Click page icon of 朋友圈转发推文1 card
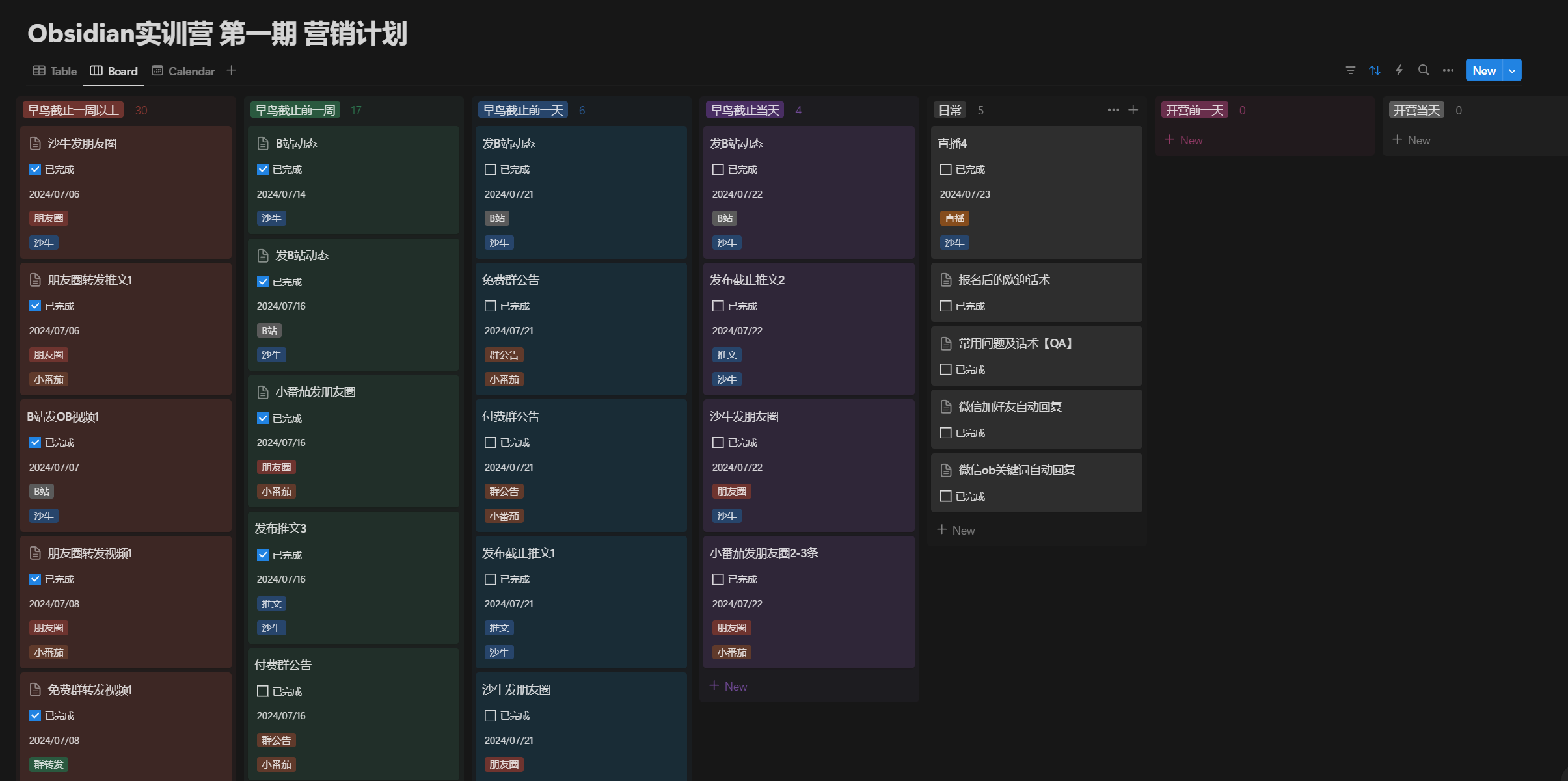The height and width of the screenshot is (781, 1568). (36, 280)
